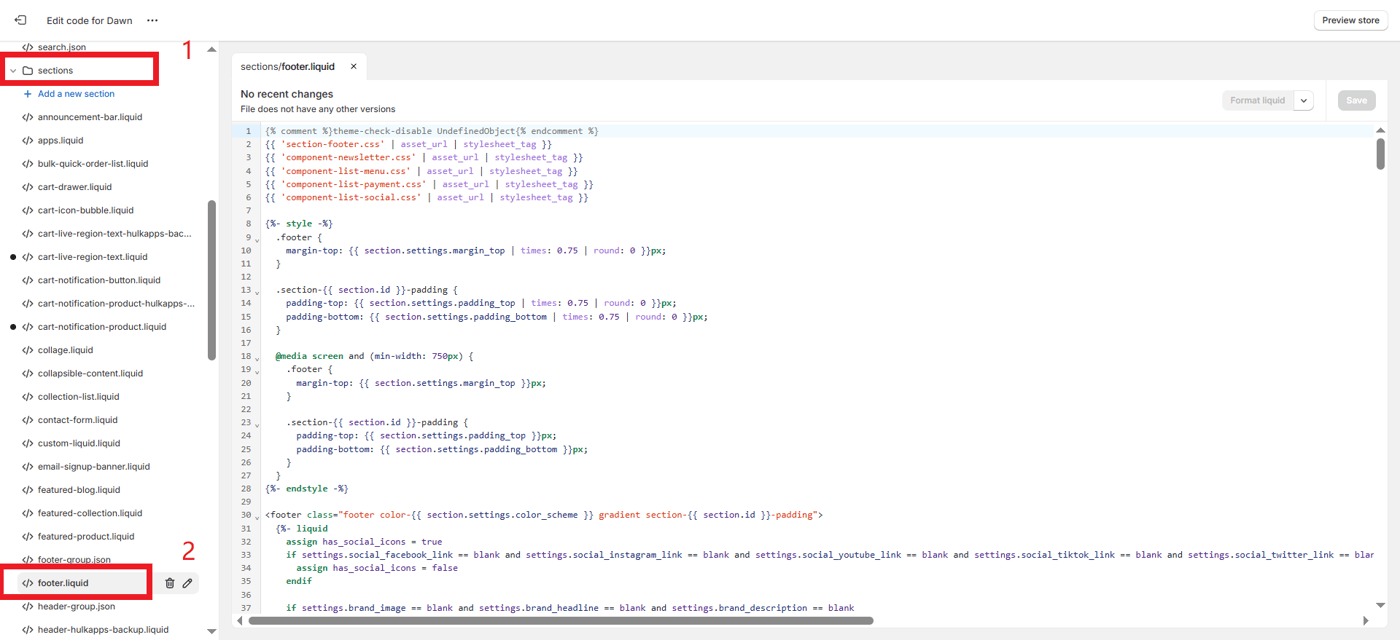Fold the footer tag block at line 30
Viewport: 1400px width, 640px height.
[x=257, y=516]
